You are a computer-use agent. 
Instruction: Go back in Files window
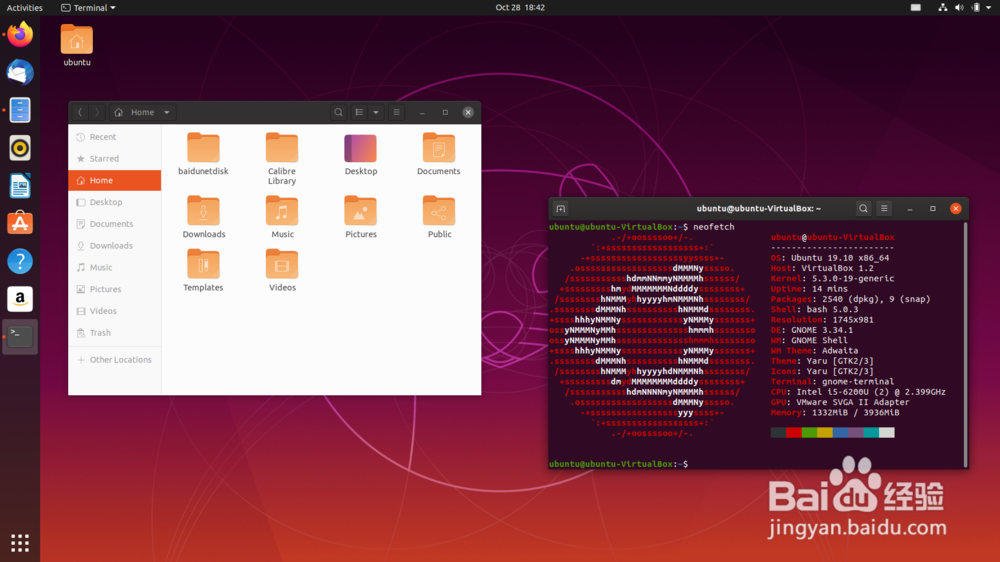[x=80, y=112]
